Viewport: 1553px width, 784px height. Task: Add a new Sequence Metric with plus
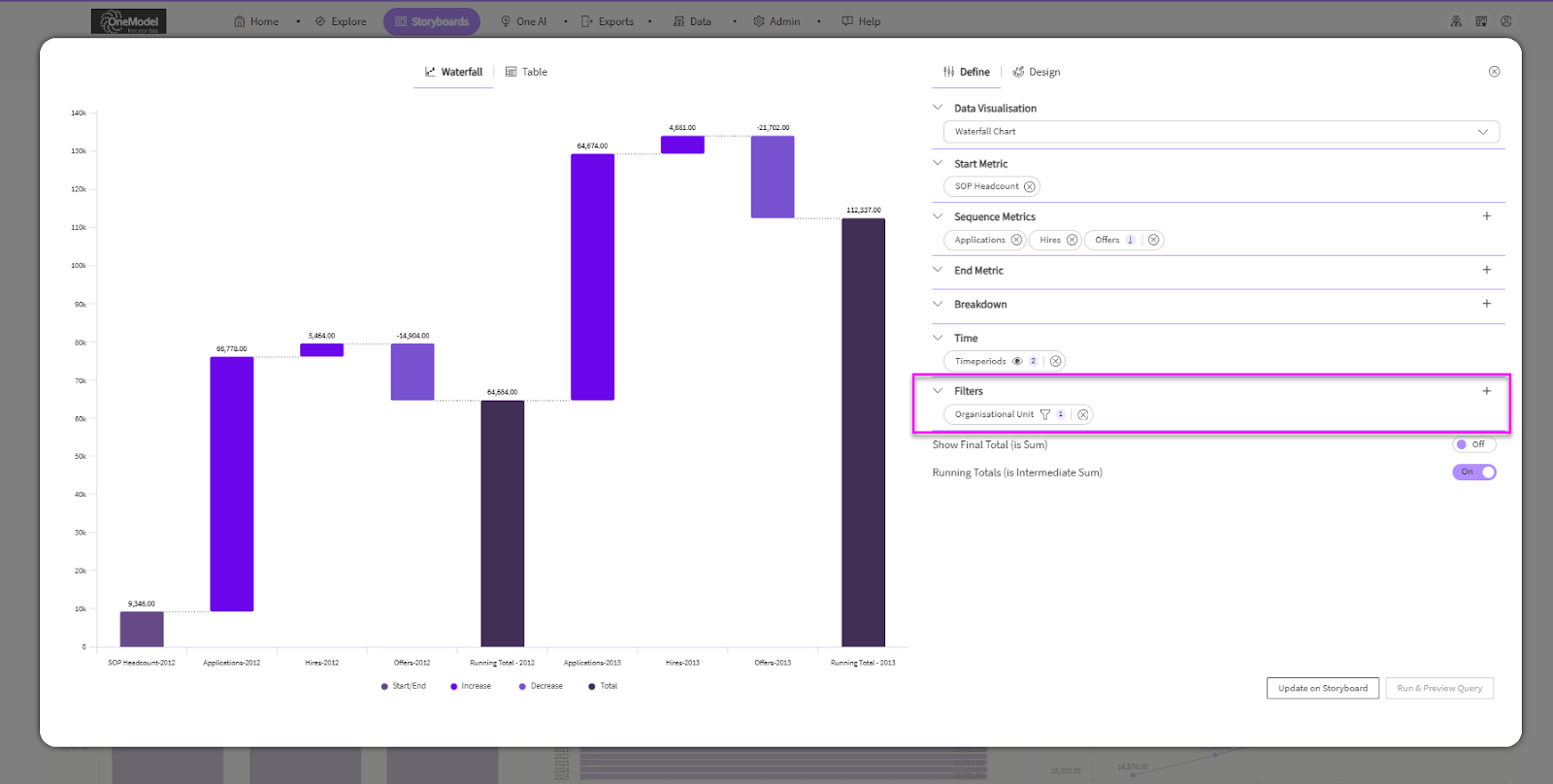pos(1486,216)
